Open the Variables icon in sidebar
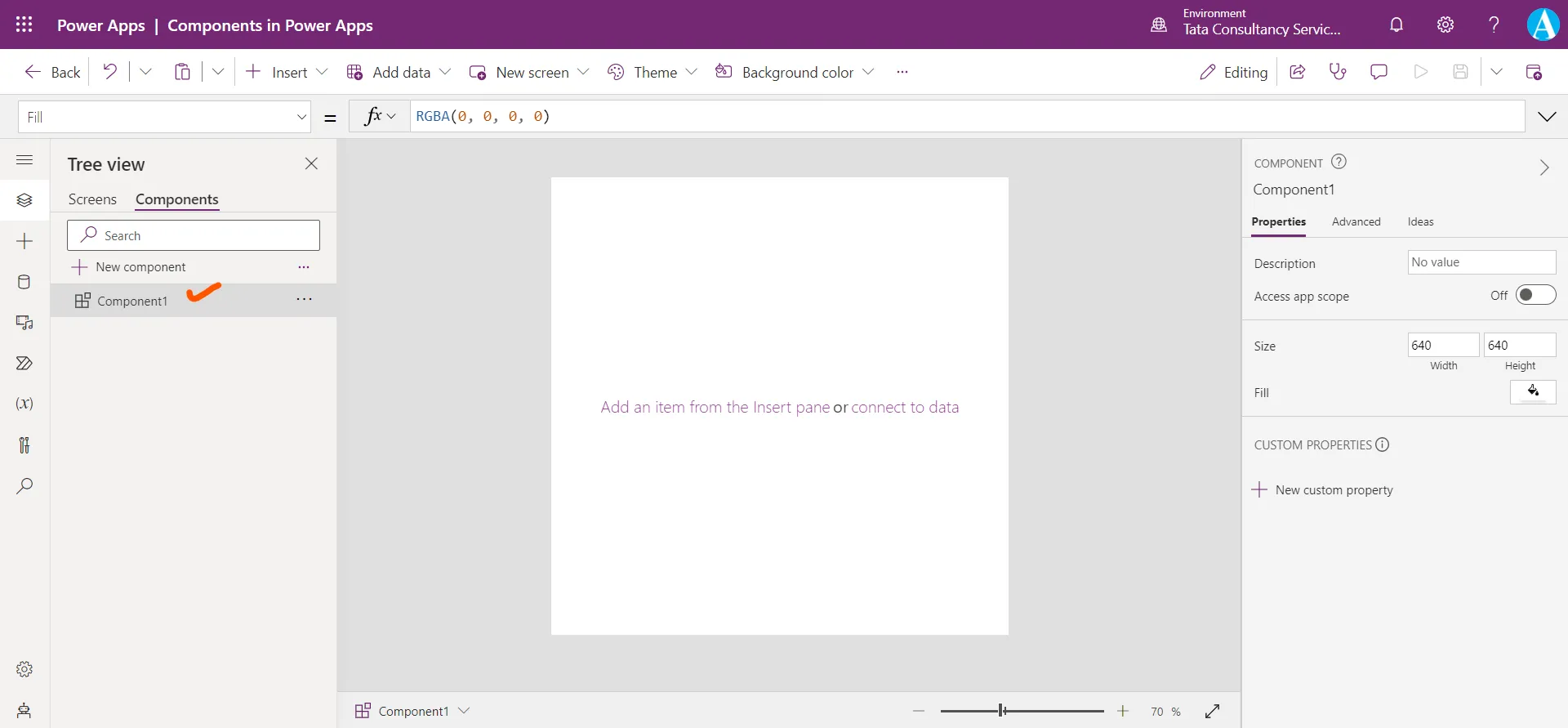Image resolution: width=1568 pixels, height=728 pixels. (24, 404)
